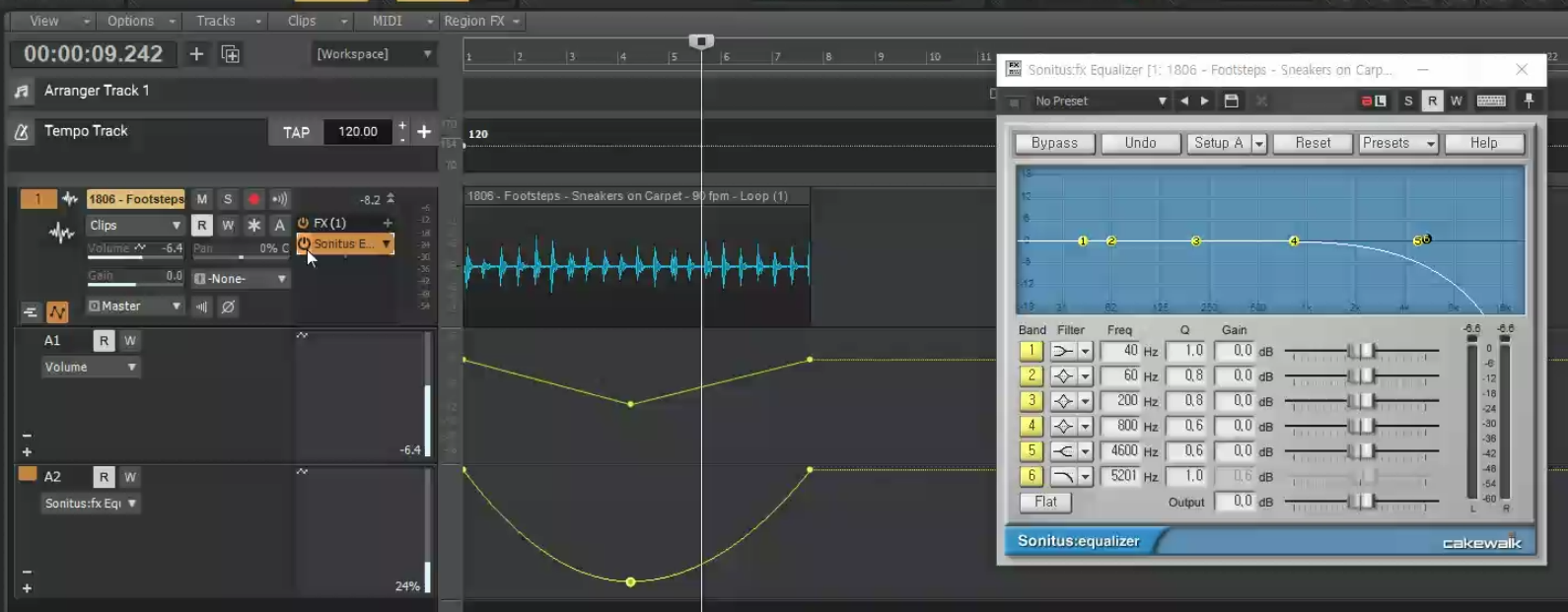1568x612 pixels.
Task: Mute the Footsteps track with M
Action: tap(201, 199)
